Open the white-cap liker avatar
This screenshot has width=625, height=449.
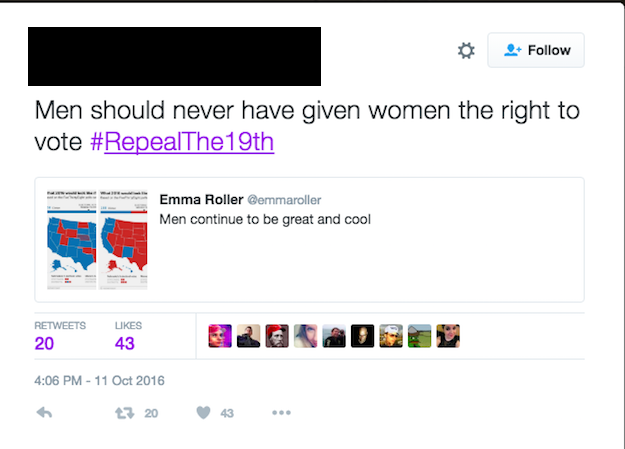[391, 336]
